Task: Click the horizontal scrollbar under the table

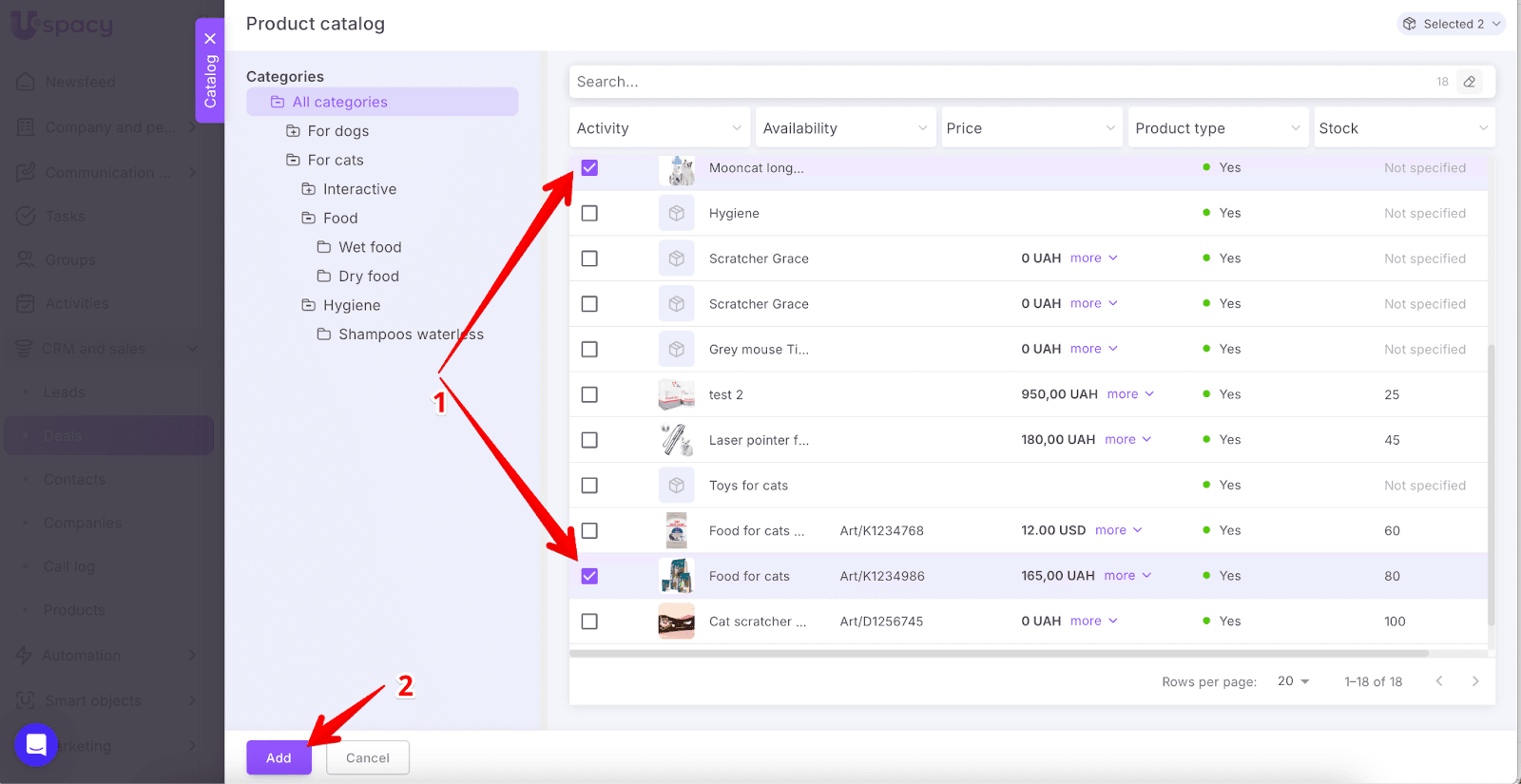Action: tap(998, 654)
